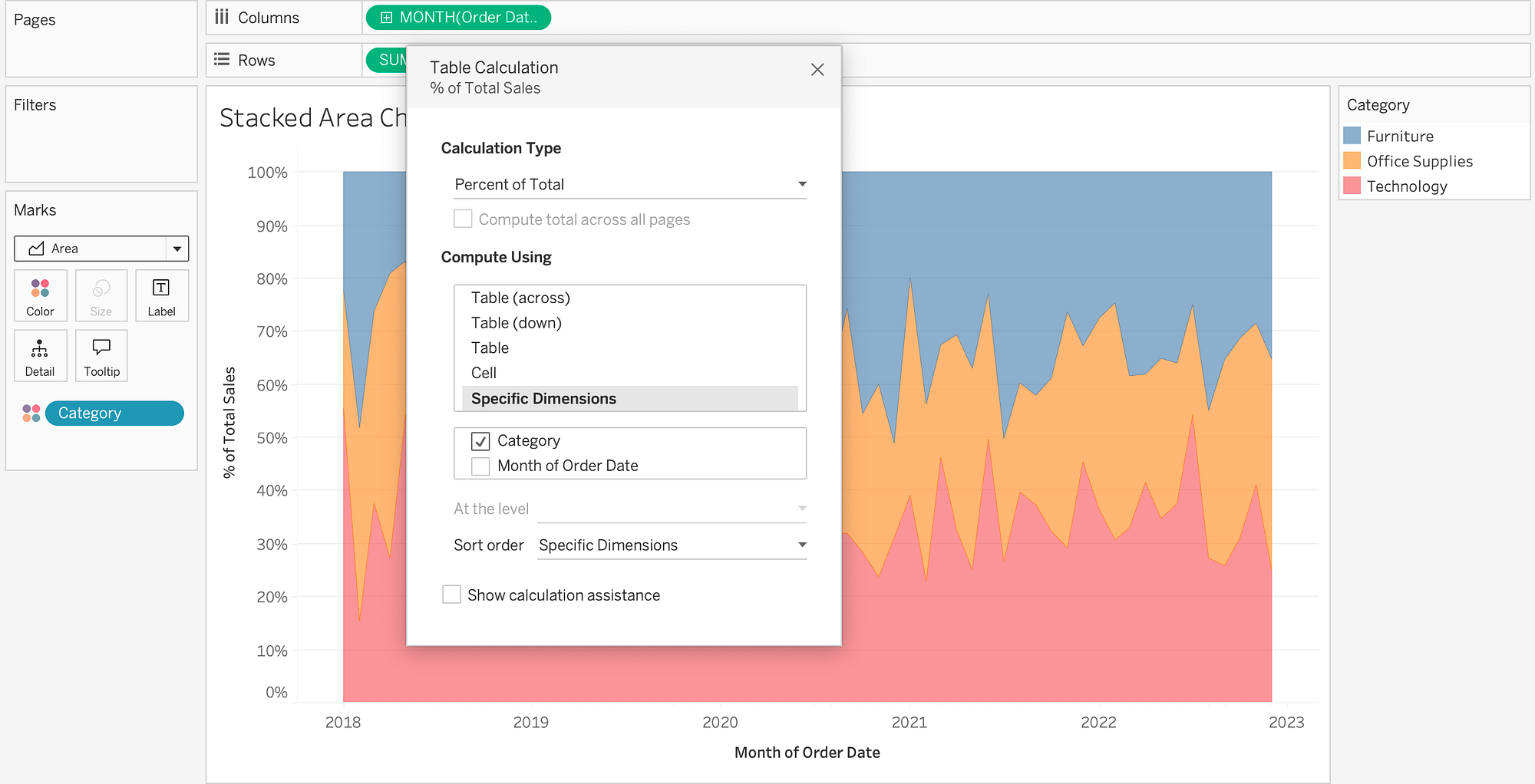The image size is (1535, 784).
Task: Click the Furniture legend label
Action: 1400,137
